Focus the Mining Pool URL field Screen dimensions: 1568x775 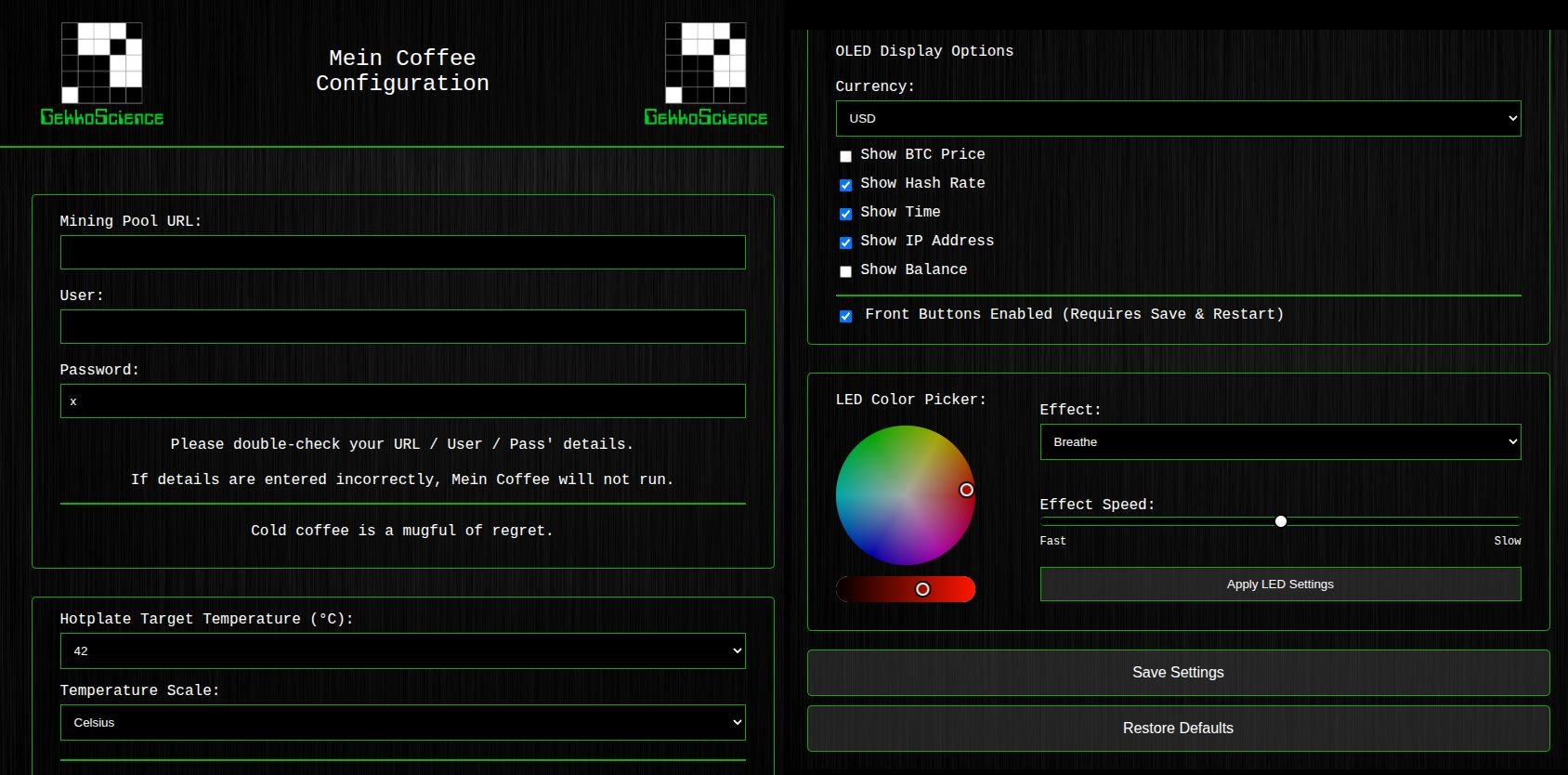pos(402,252)
